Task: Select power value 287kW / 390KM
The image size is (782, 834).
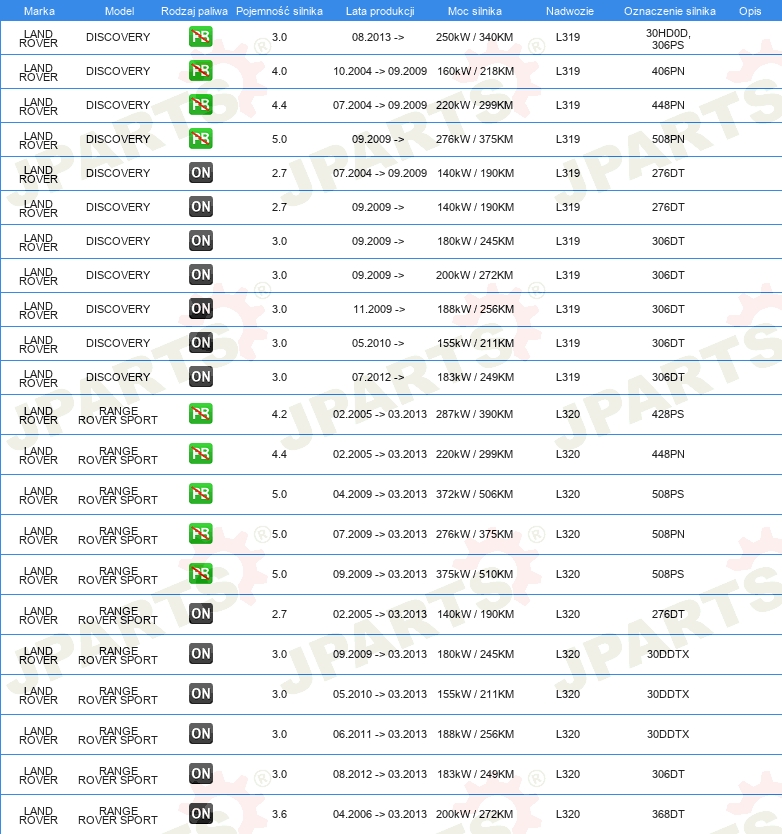Action: (x=475, y=414)
